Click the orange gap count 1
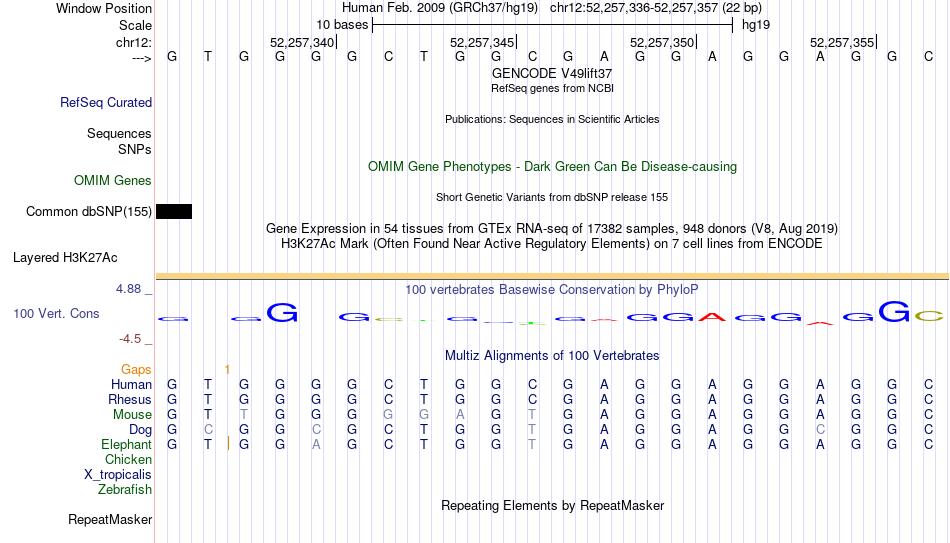The height and width of the screenshot is (543, 950). 227,370
